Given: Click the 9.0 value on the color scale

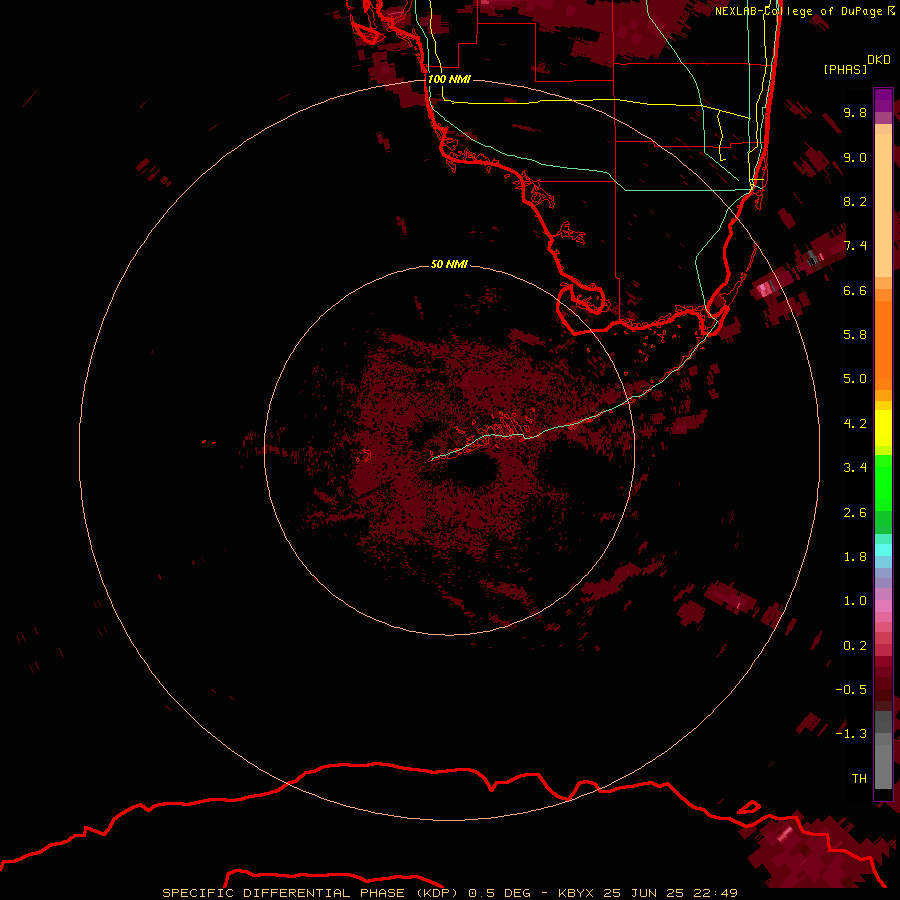Looking at the screenshot, I should tap(855, 157).
